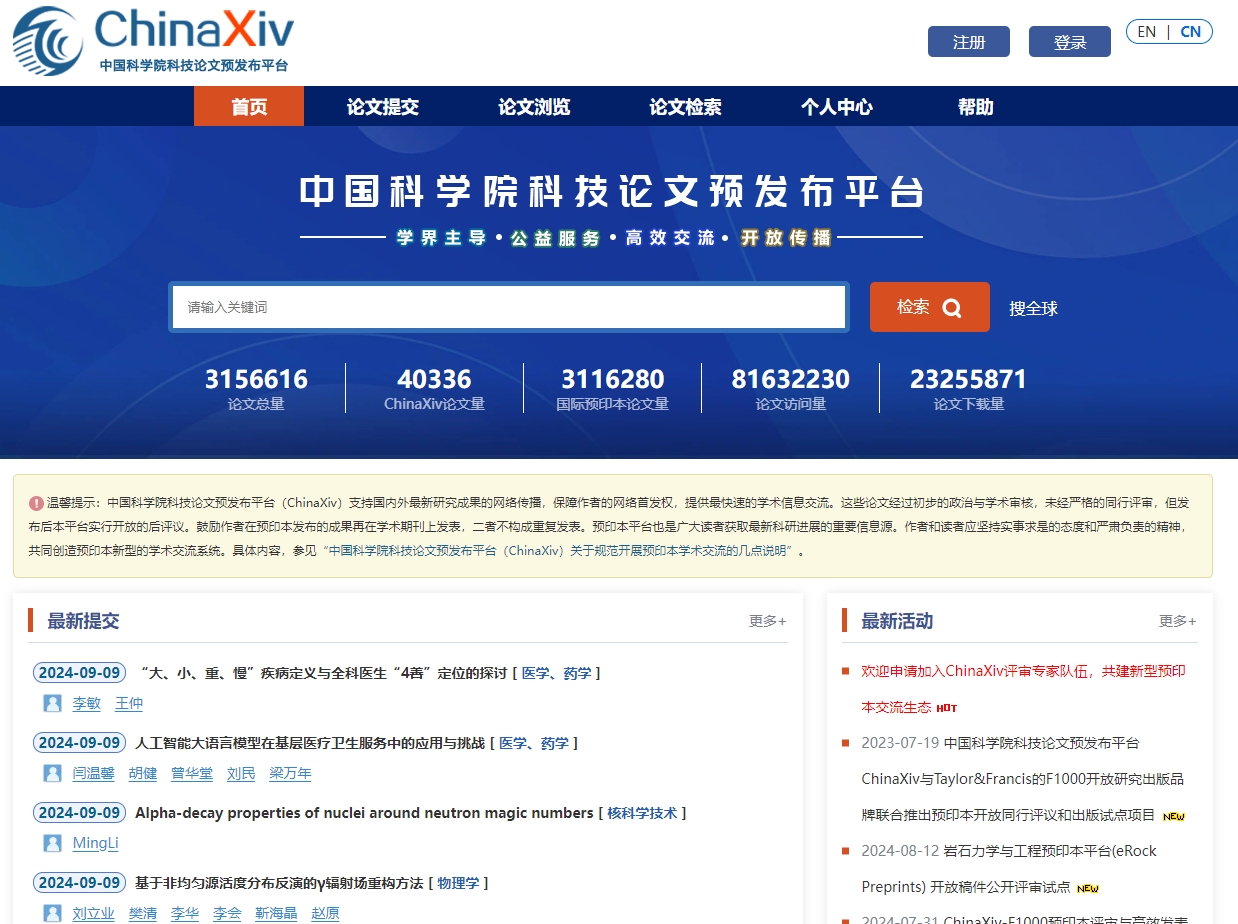Open the 首页 tab
The width and height of the screenshot is (1238, 924).
(x=249, y=106)
